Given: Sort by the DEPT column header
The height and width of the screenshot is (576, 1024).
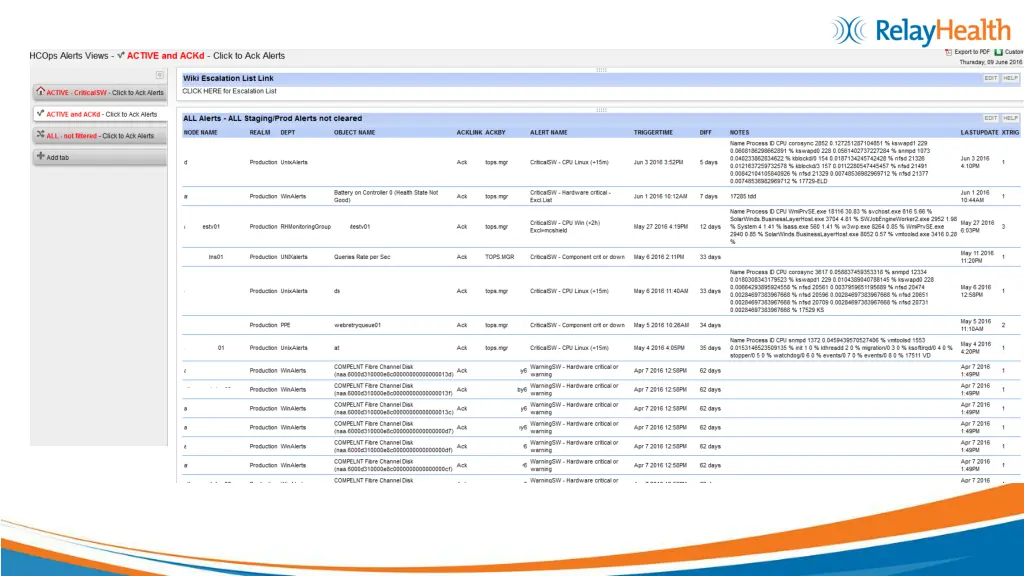Looking at the screenshot, I should (x=287, y=133).
